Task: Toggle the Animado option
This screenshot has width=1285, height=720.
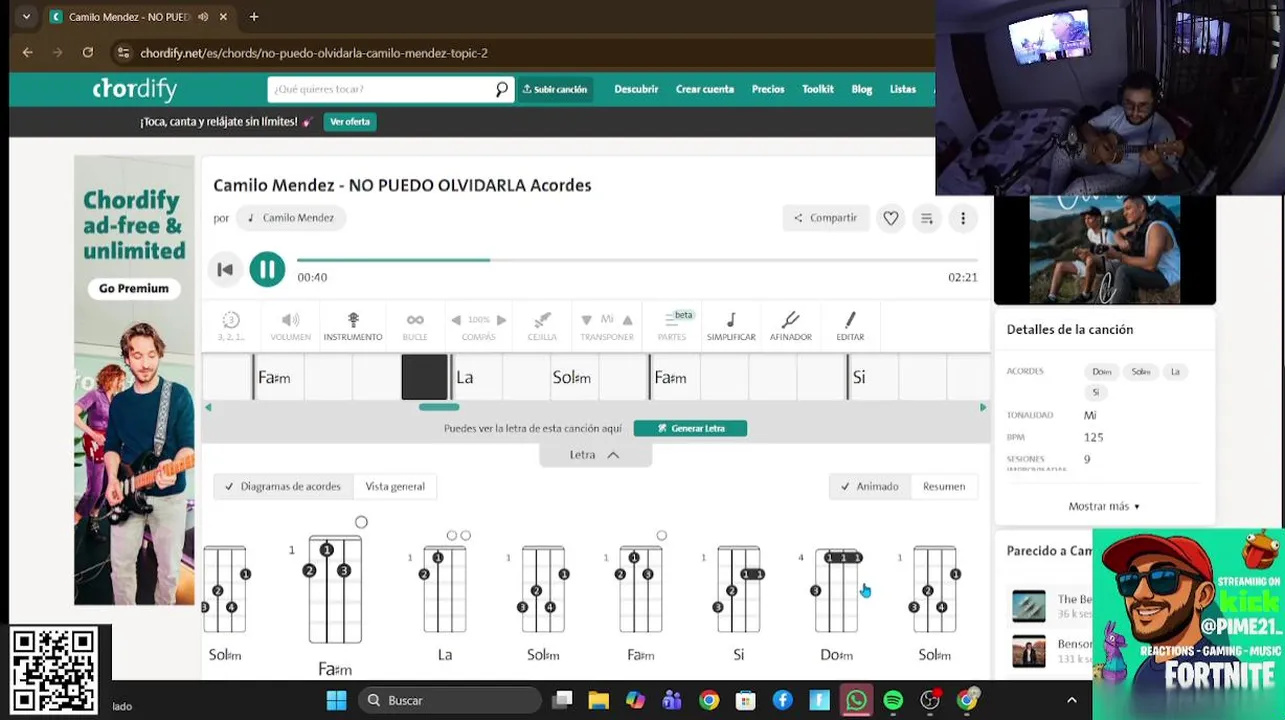Action: click(x=869, y=487)
